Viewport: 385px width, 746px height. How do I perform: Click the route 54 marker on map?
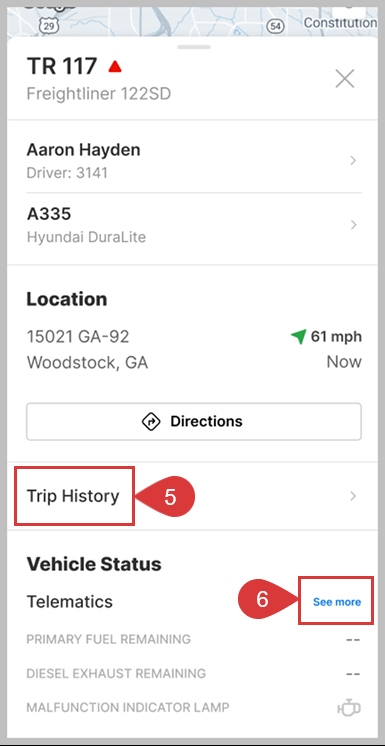click(x=275, y=26)
